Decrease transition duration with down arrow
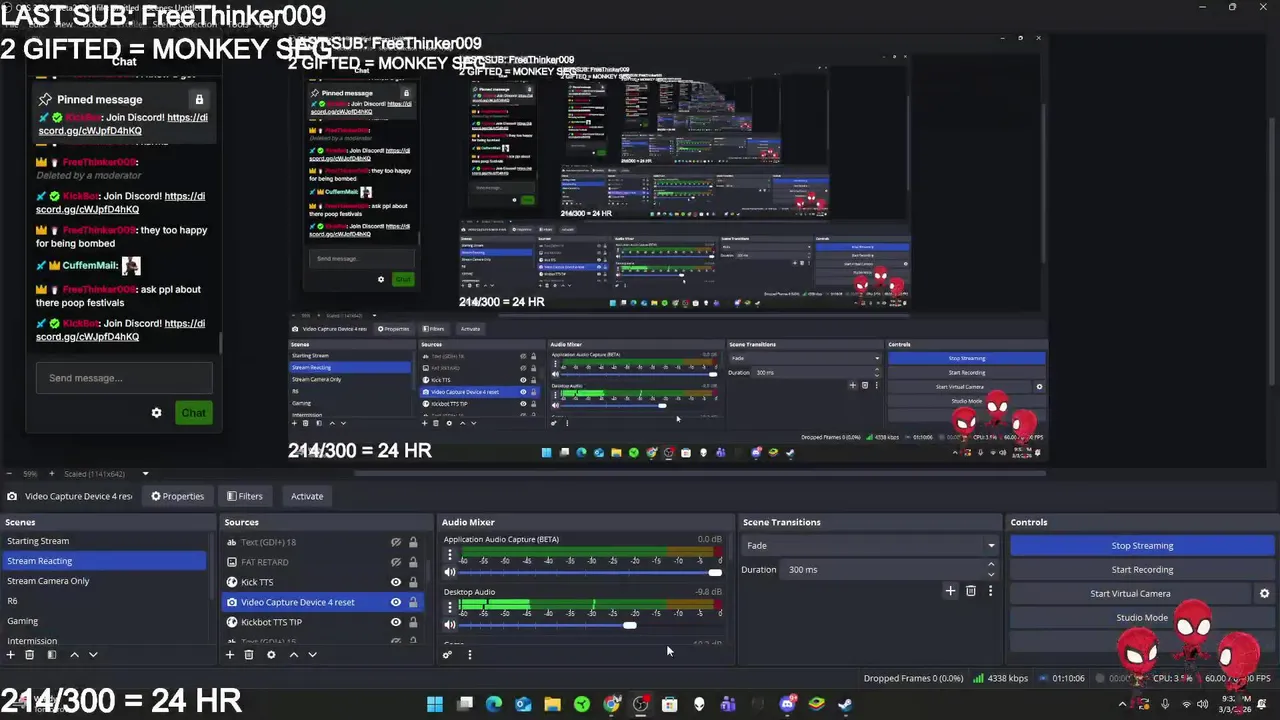Image resolution: width=1280 pixels, height=720 pixels. tap(991, 574)
